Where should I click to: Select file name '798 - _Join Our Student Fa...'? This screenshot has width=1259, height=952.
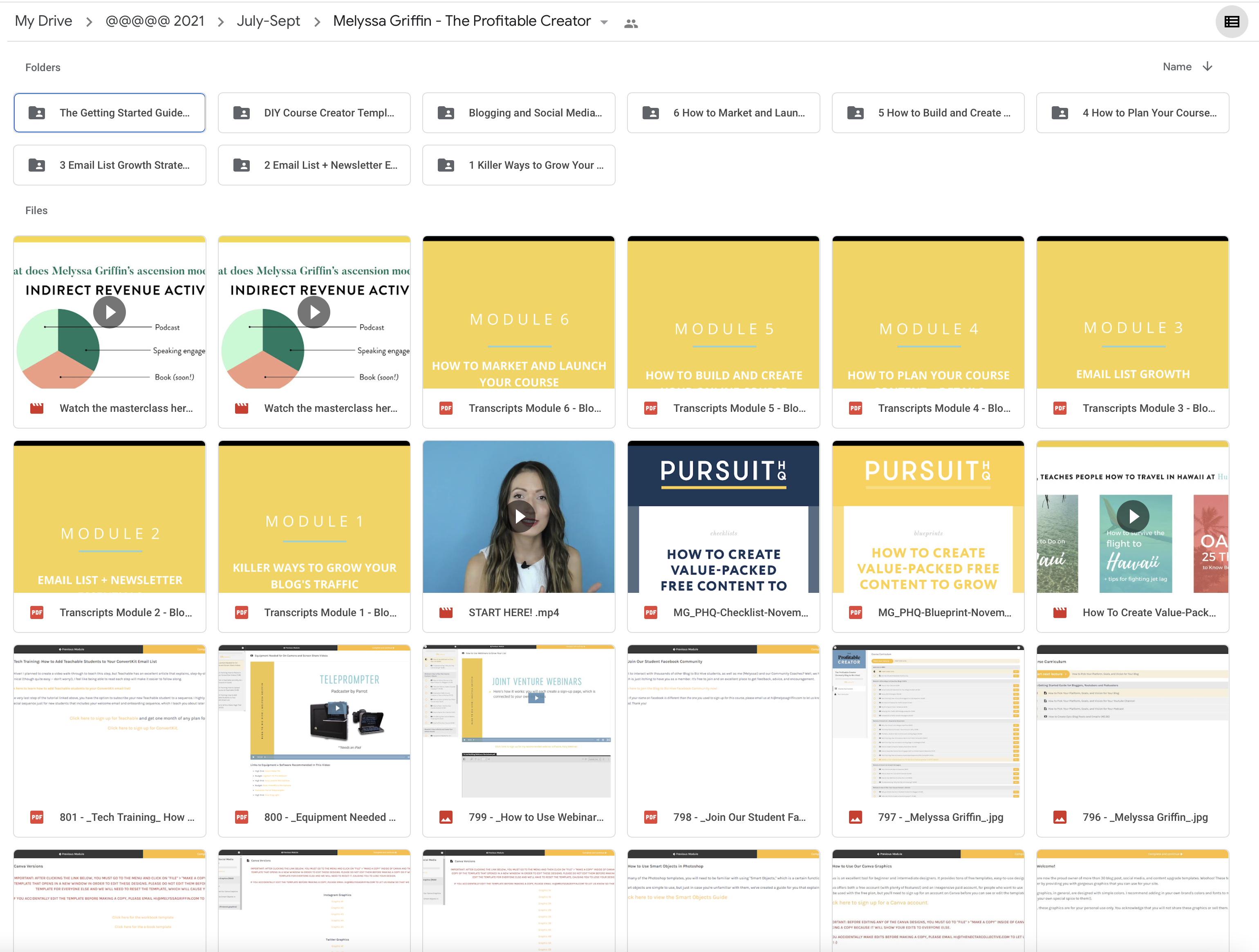(x=739, y=817)
